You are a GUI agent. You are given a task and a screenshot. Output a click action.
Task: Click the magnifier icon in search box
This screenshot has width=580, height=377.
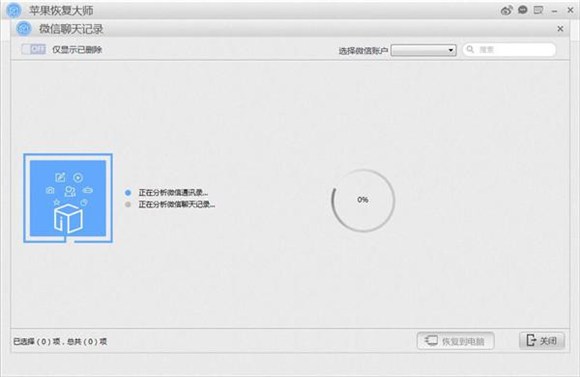tap(470, 49)
